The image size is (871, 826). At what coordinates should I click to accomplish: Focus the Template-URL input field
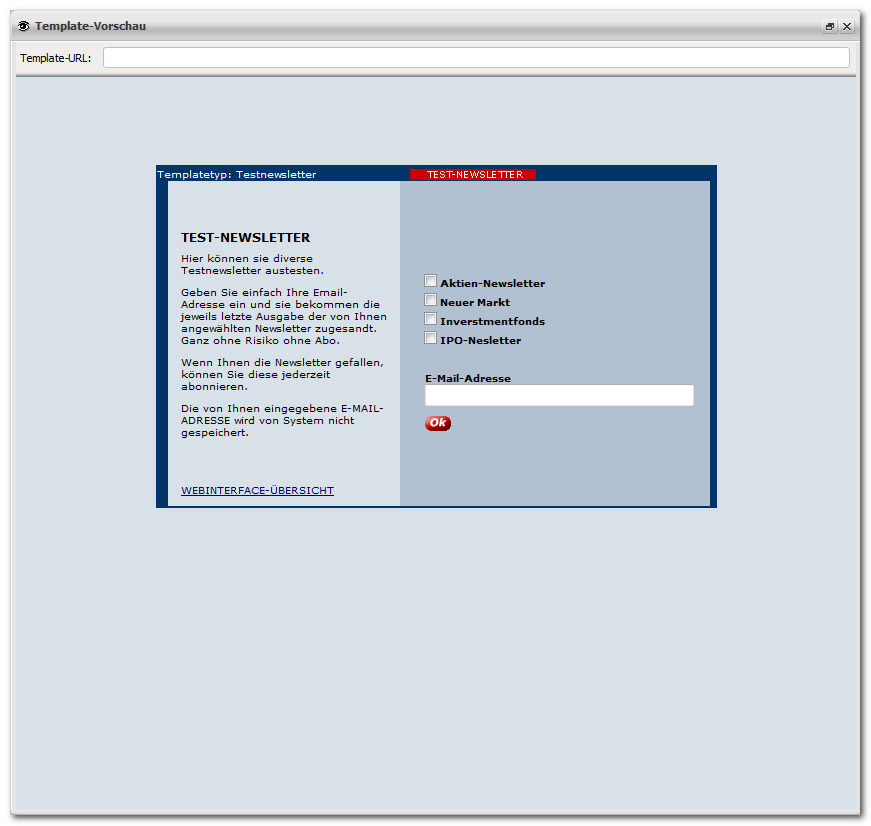[476, 58]
